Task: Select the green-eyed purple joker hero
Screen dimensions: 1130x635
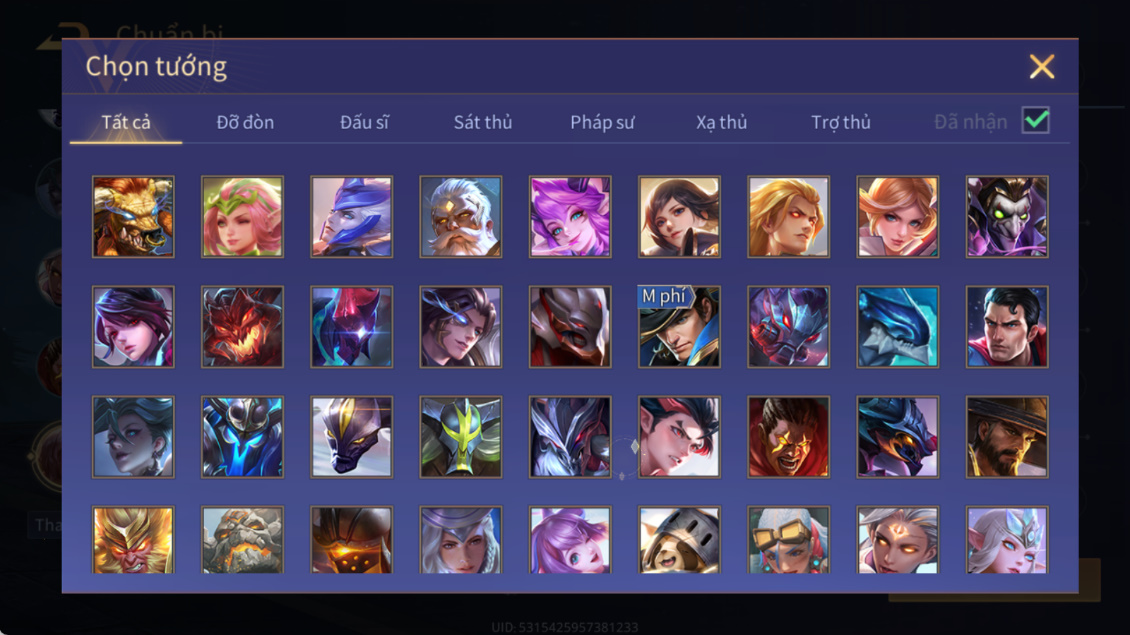Action: (1007, 217)
